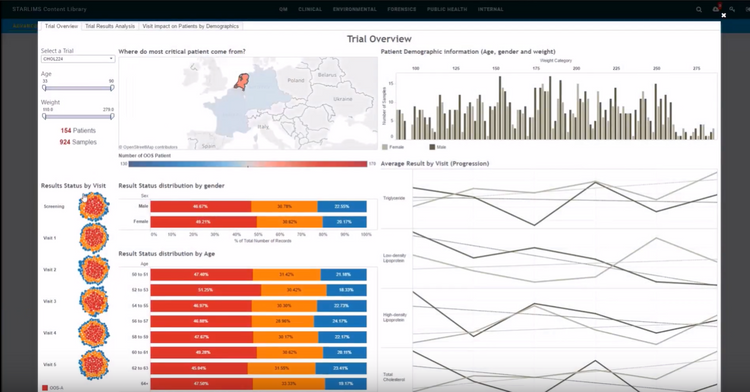This screenshot has height=392, width=750.
Task: Open Visit Impact on Patients by Demographics tab
Action: (x=190, y=26)
